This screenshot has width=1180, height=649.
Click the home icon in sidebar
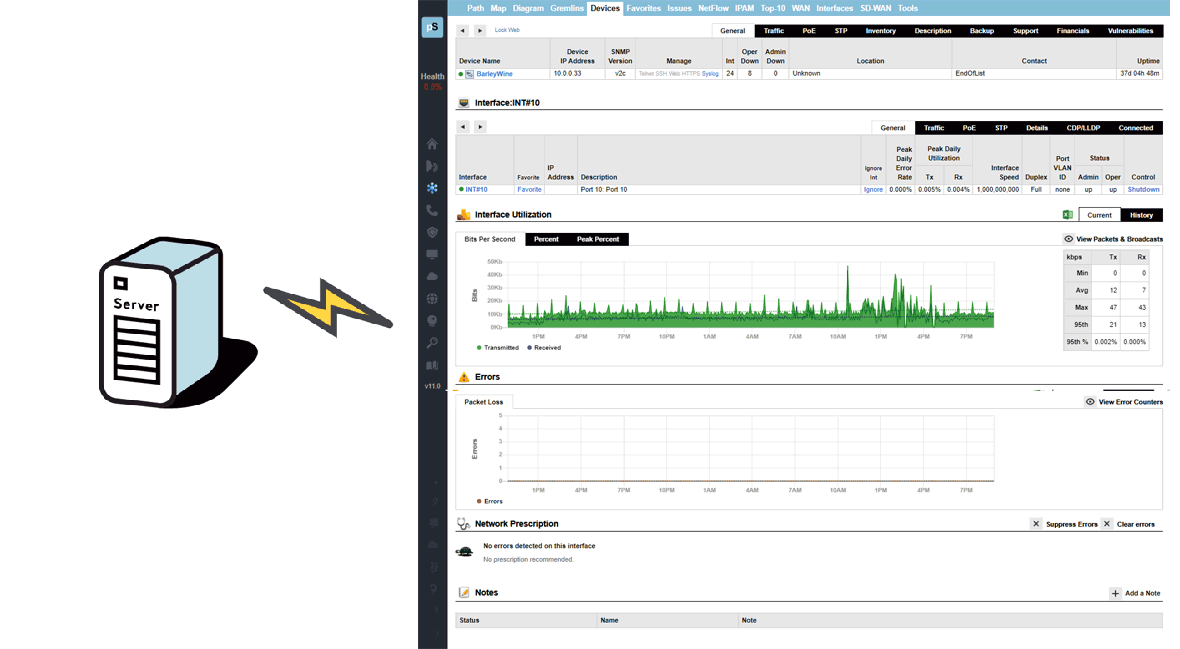[432, 144]
